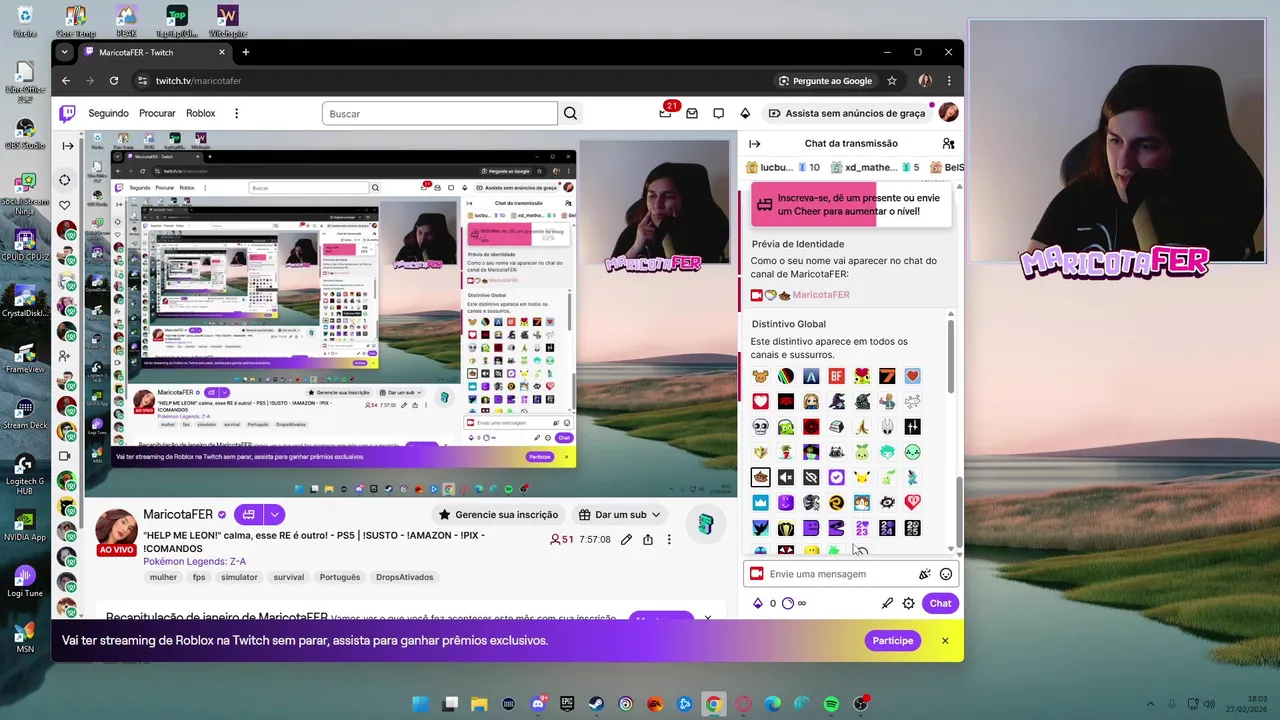Click the Pergunte ao Google button
The image size is (1280, 720).
(x=825, y=81)
